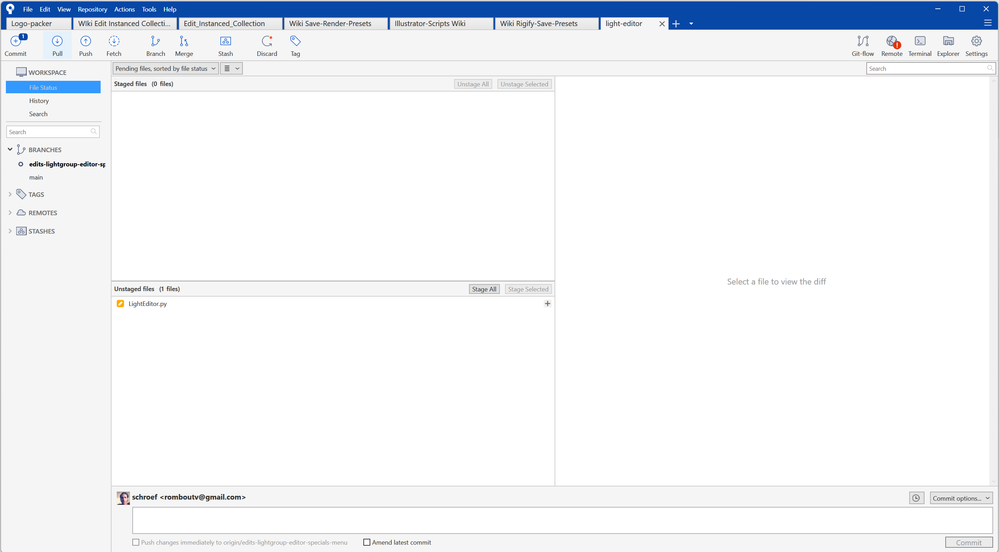Close the light-editor tab

click(662, 24)
